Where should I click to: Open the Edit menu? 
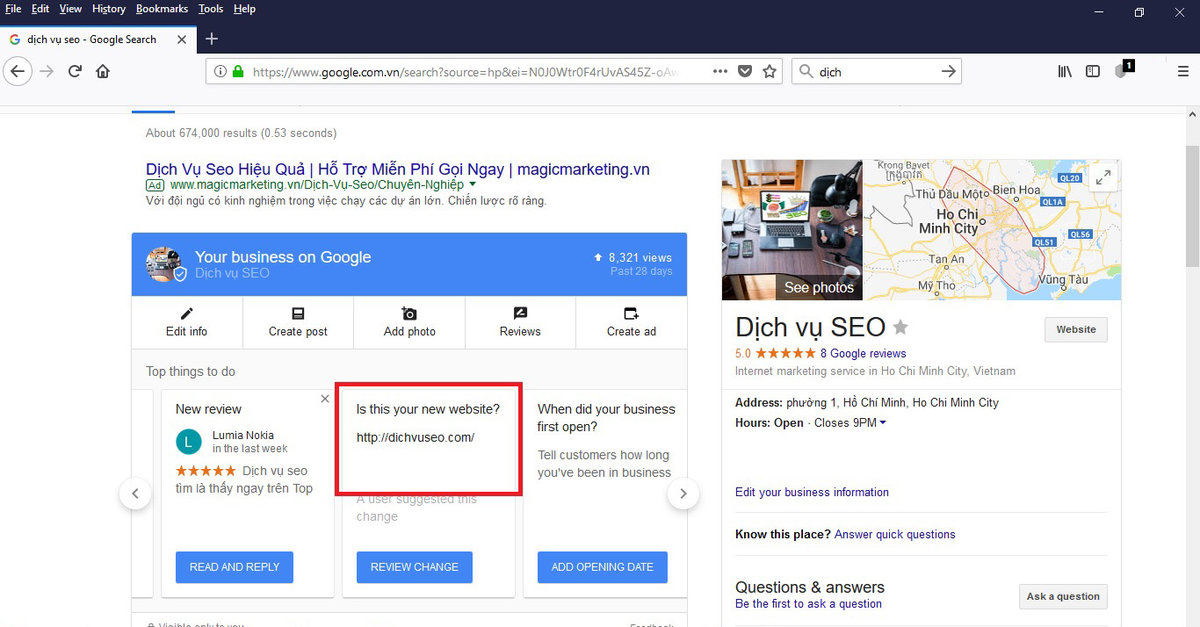click(40, 9)
